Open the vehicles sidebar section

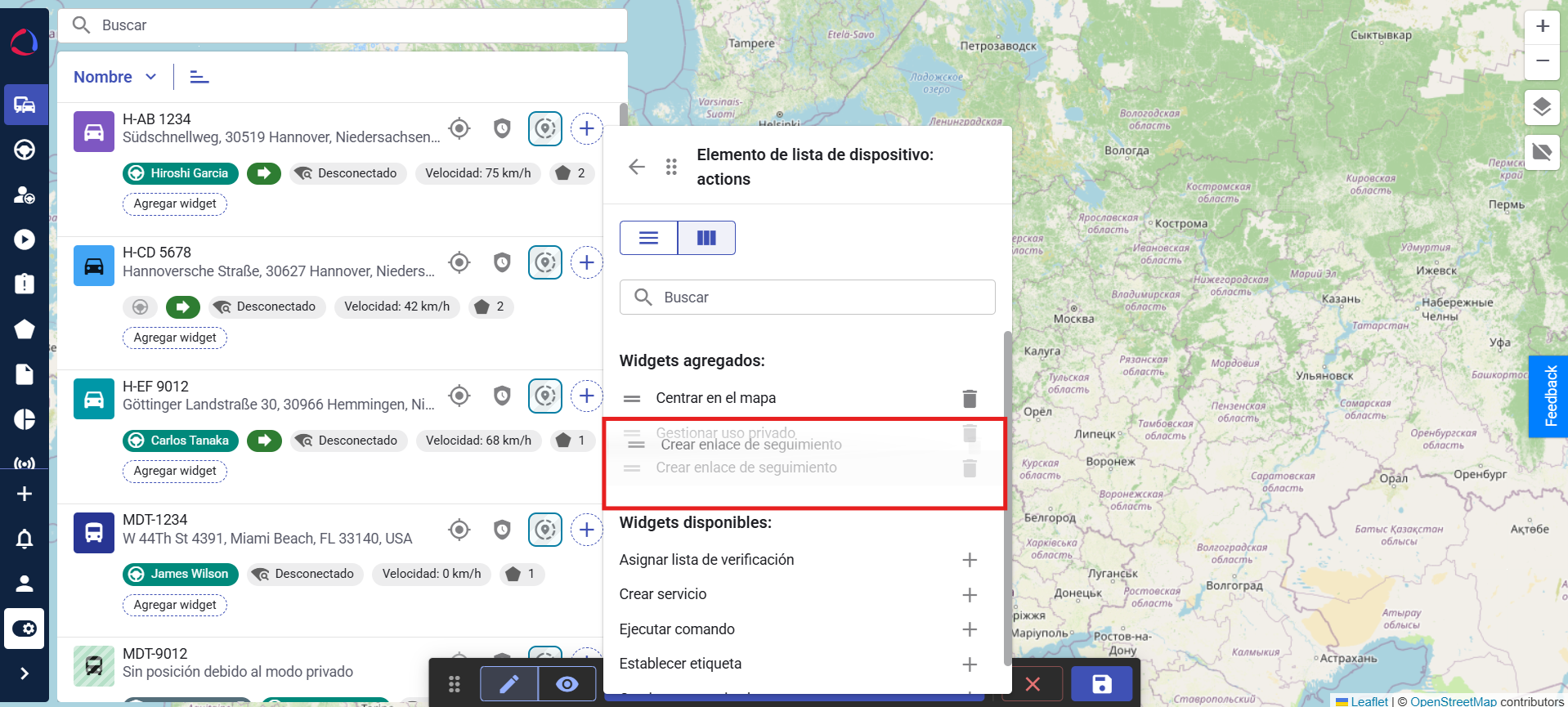[x=25, y=105]
